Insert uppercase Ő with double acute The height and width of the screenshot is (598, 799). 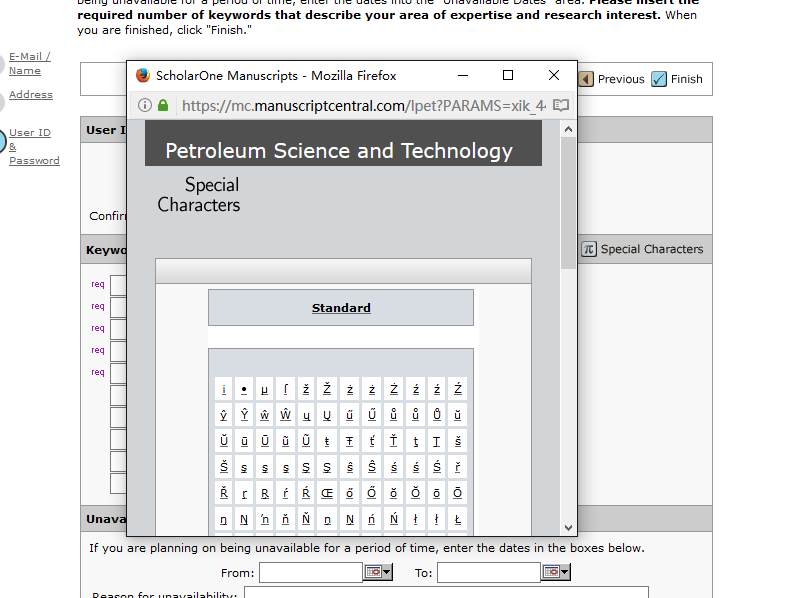[372, 493]
